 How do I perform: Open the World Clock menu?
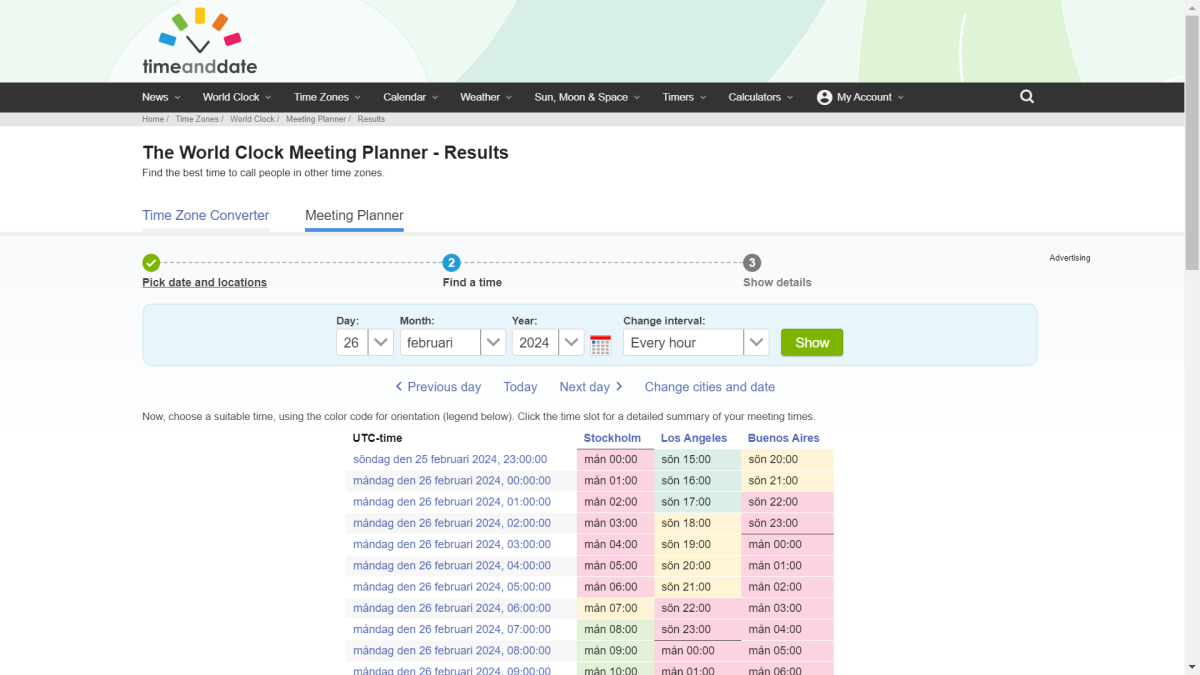(236, 97)
